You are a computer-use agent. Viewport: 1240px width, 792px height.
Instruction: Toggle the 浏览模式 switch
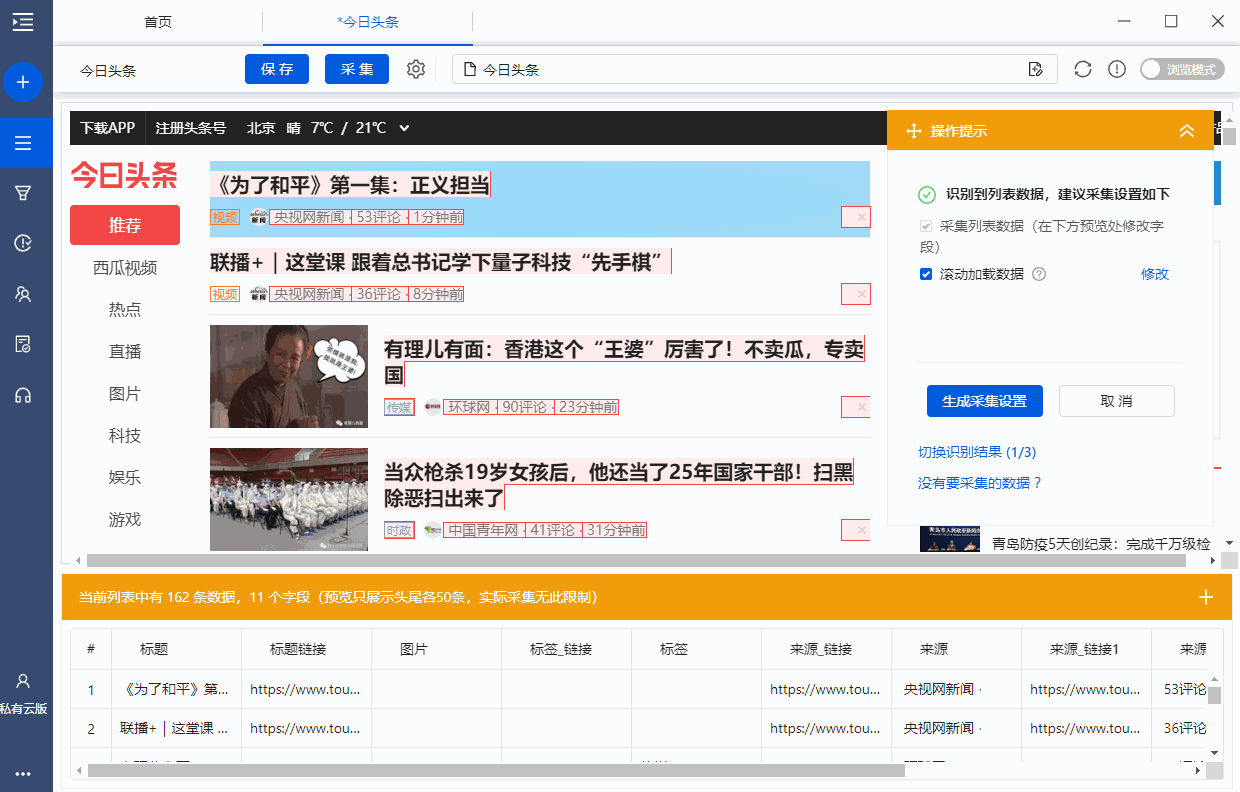click(x=1182, y=69)
